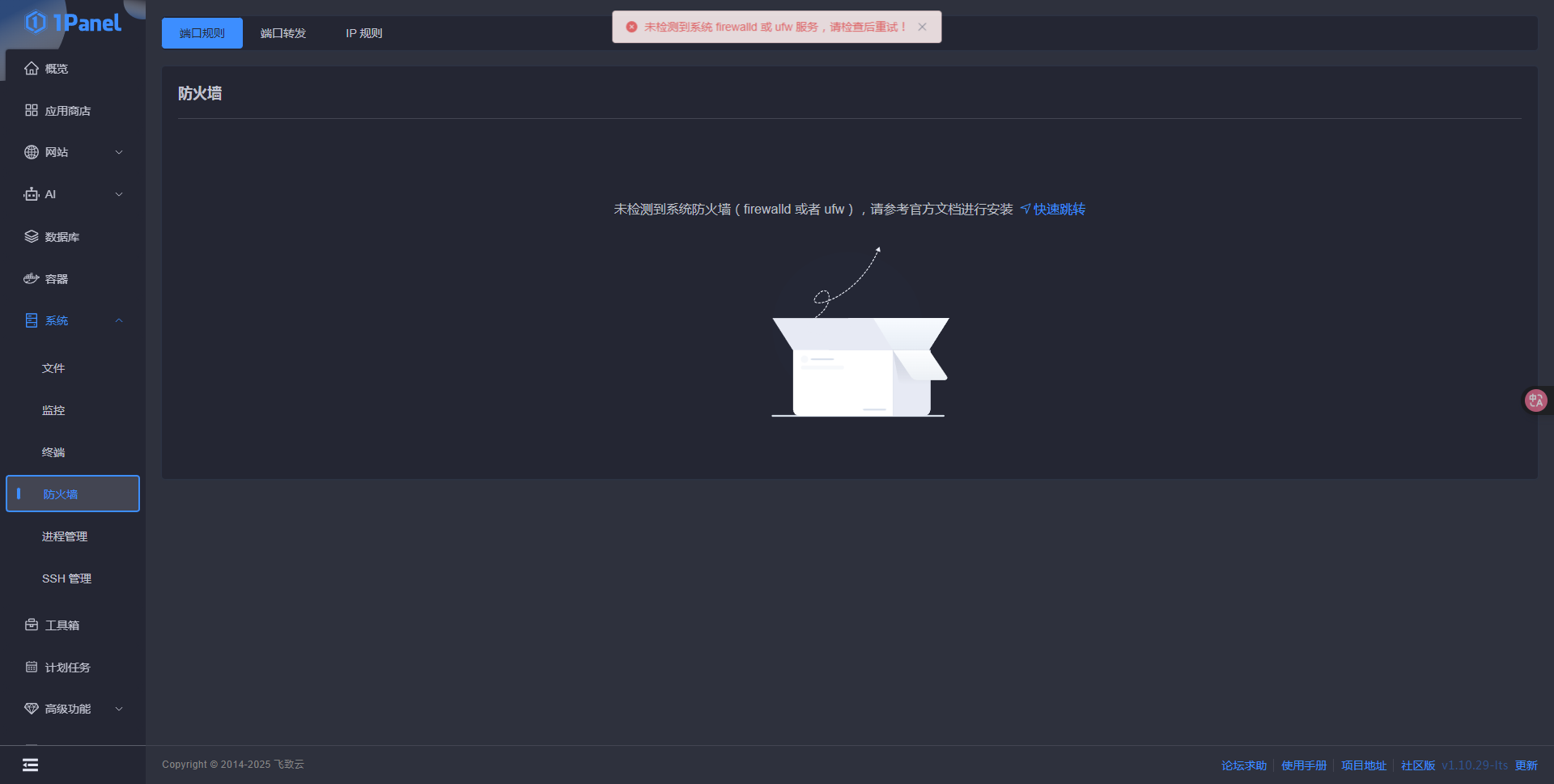1554x784 pixels.
Task: Open the 使用手册 footer link
Action: point(1304,765)
